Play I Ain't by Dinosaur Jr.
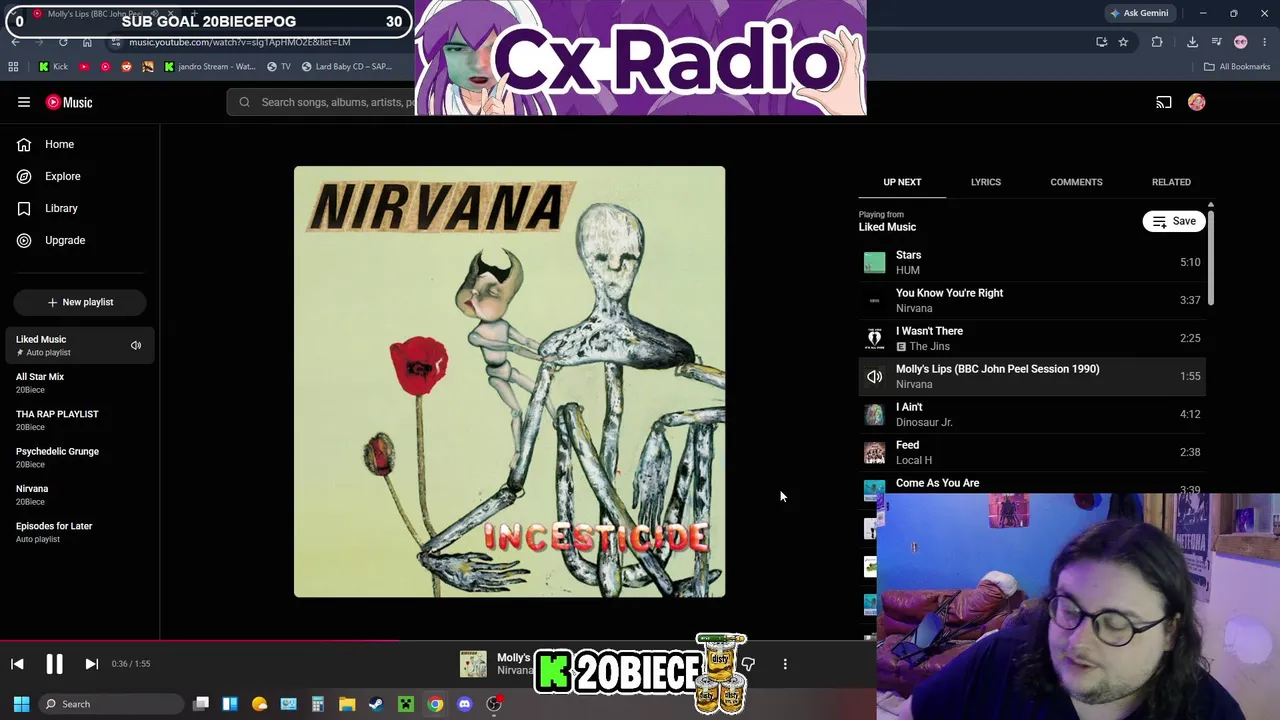This screenshot has height=720, width=1280. [x=1032, y=414]
